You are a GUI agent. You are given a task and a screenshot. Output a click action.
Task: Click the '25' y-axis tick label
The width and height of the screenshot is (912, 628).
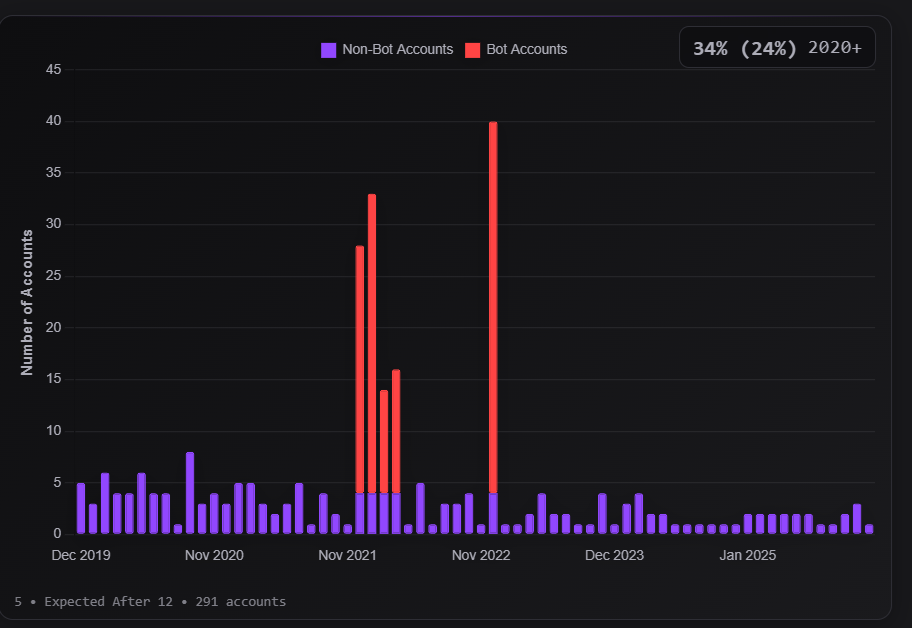point(54,276)
